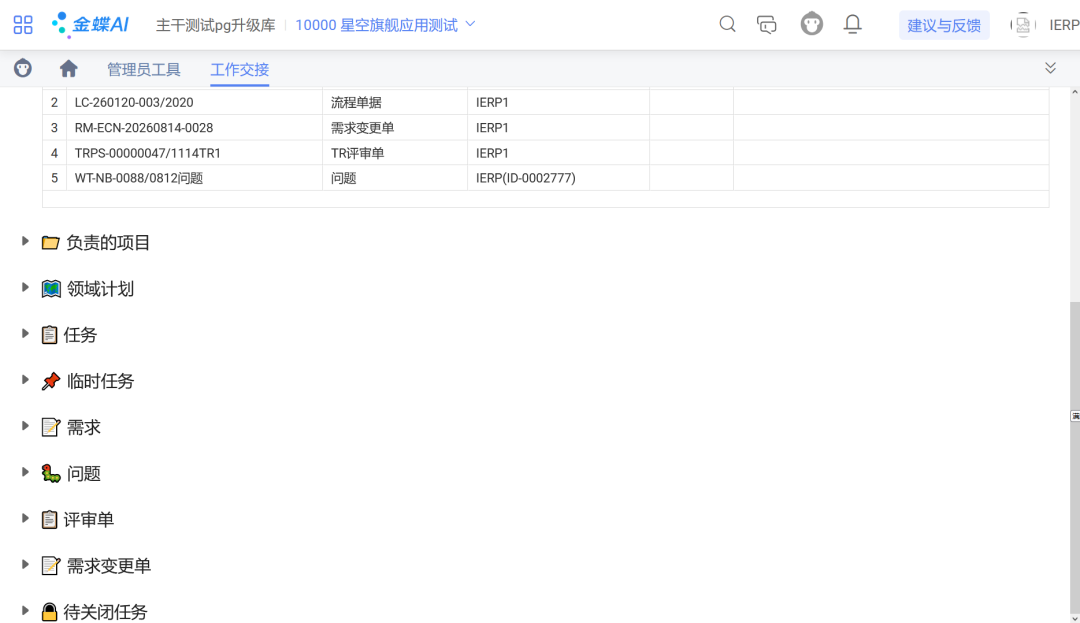Expand the 需求变更单 section

[x=25, y=564]
